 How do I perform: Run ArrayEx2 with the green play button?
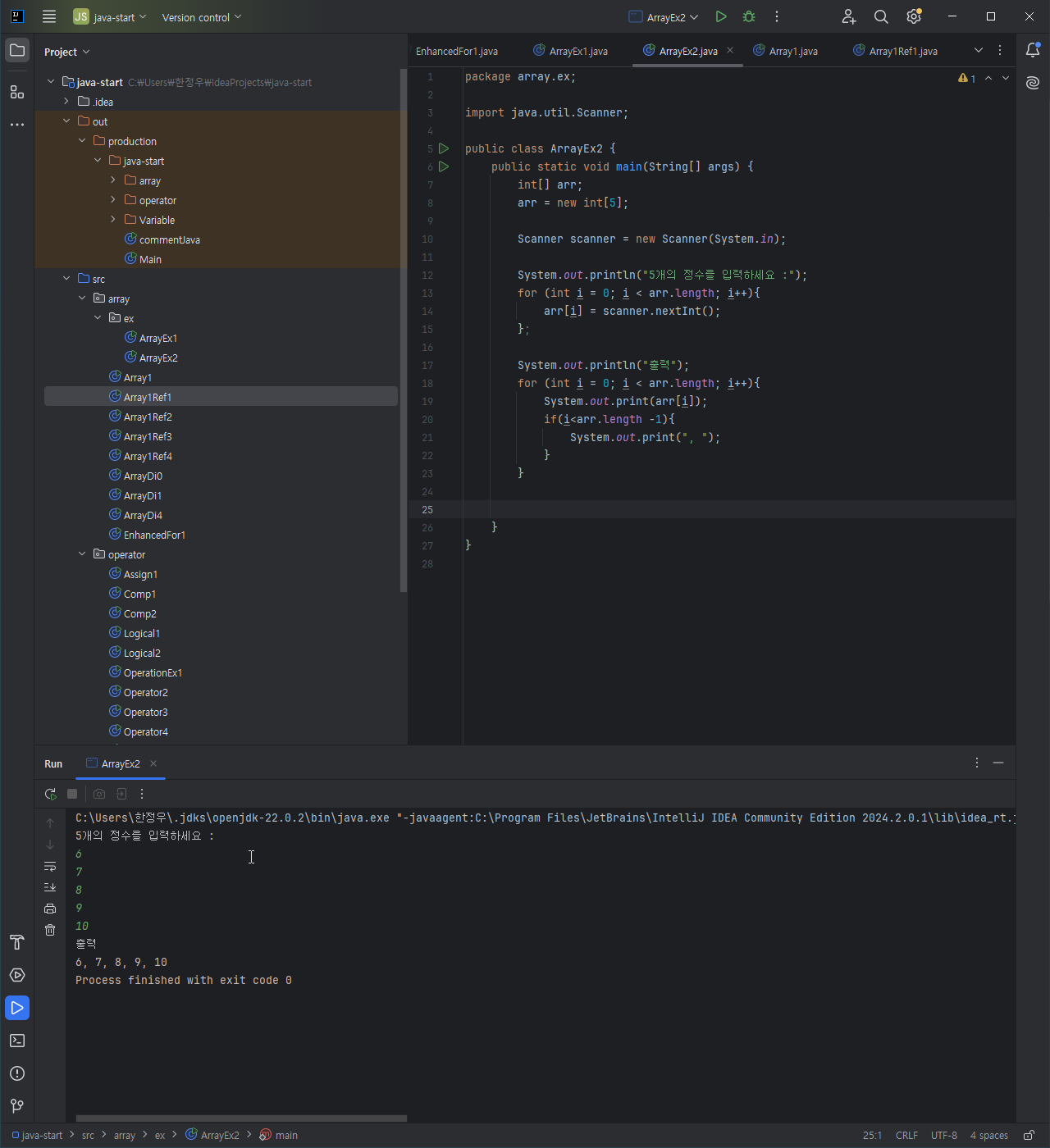click(721, 16)
